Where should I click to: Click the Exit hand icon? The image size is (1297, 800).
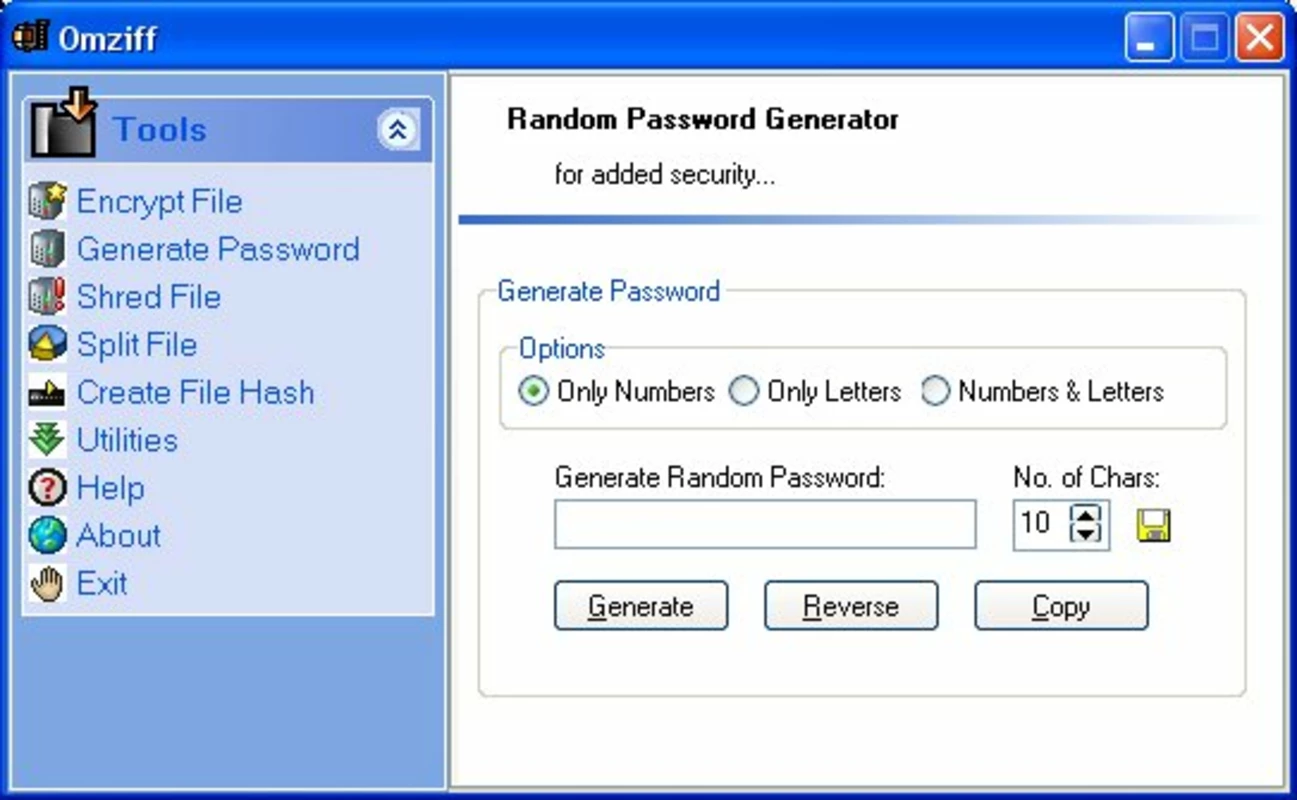coord(47,584)
